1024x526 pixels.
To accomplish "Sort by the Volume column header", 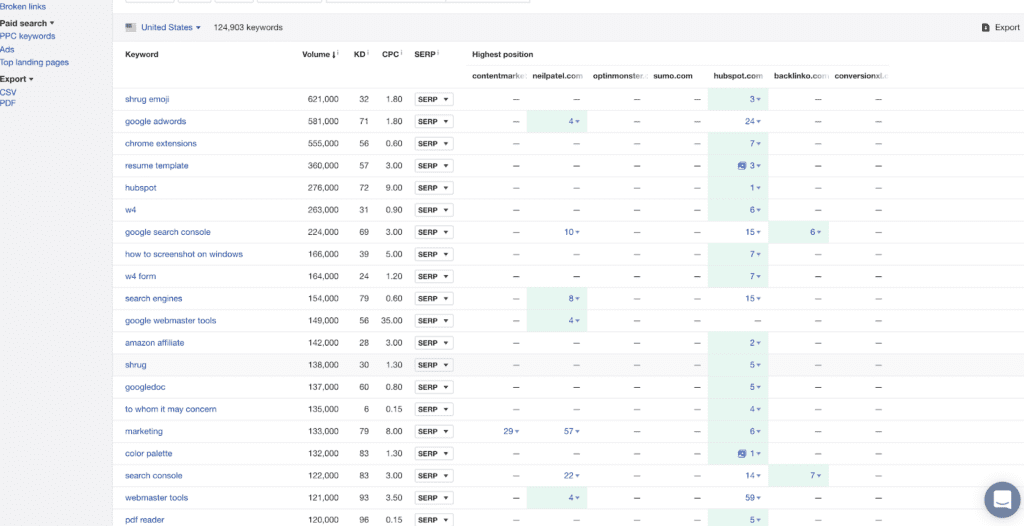I will 319,54.
